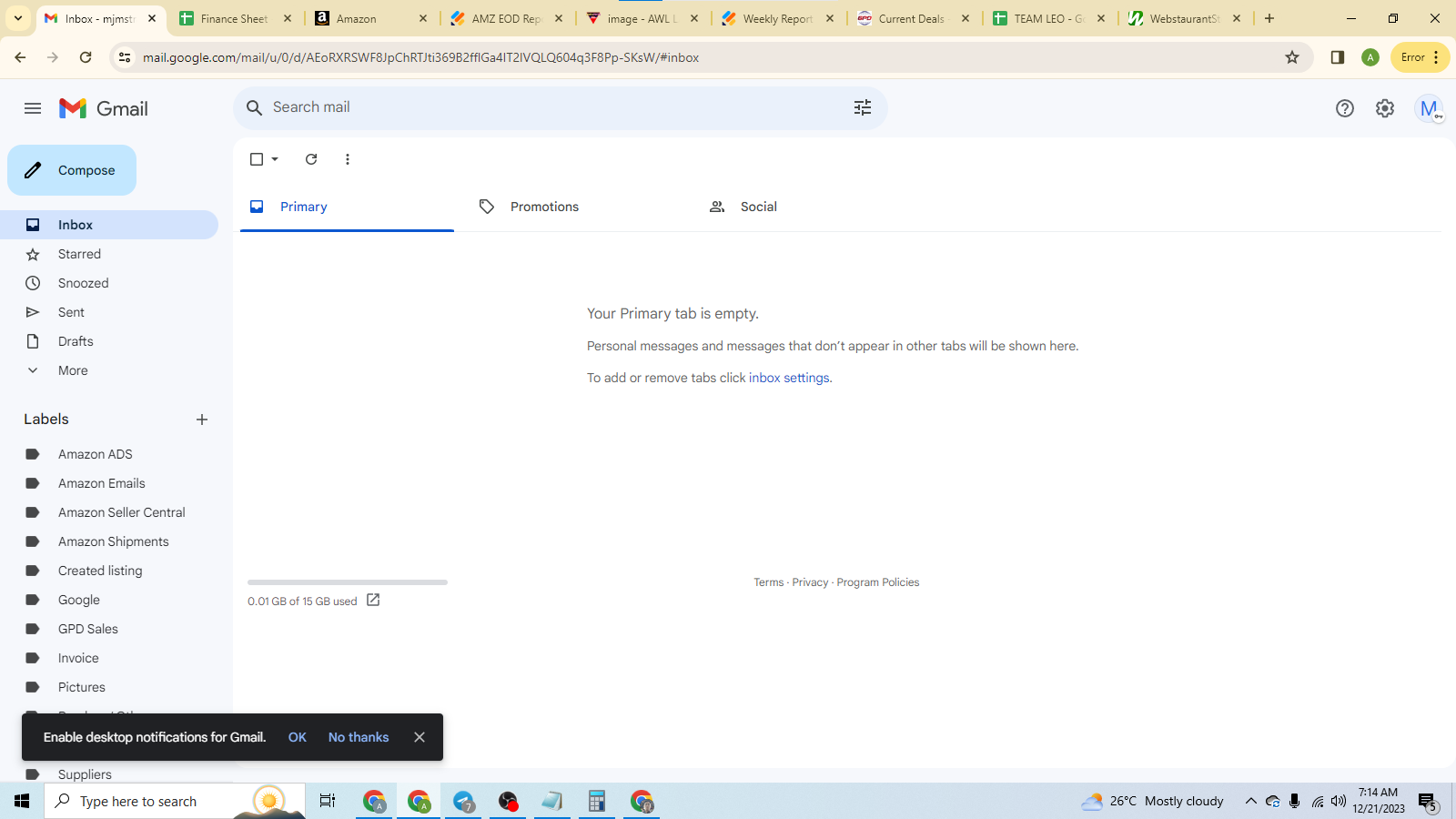The image size is (1456, 819).
Task: Open Task View on the taskbar
Action: tap(328, 801)
